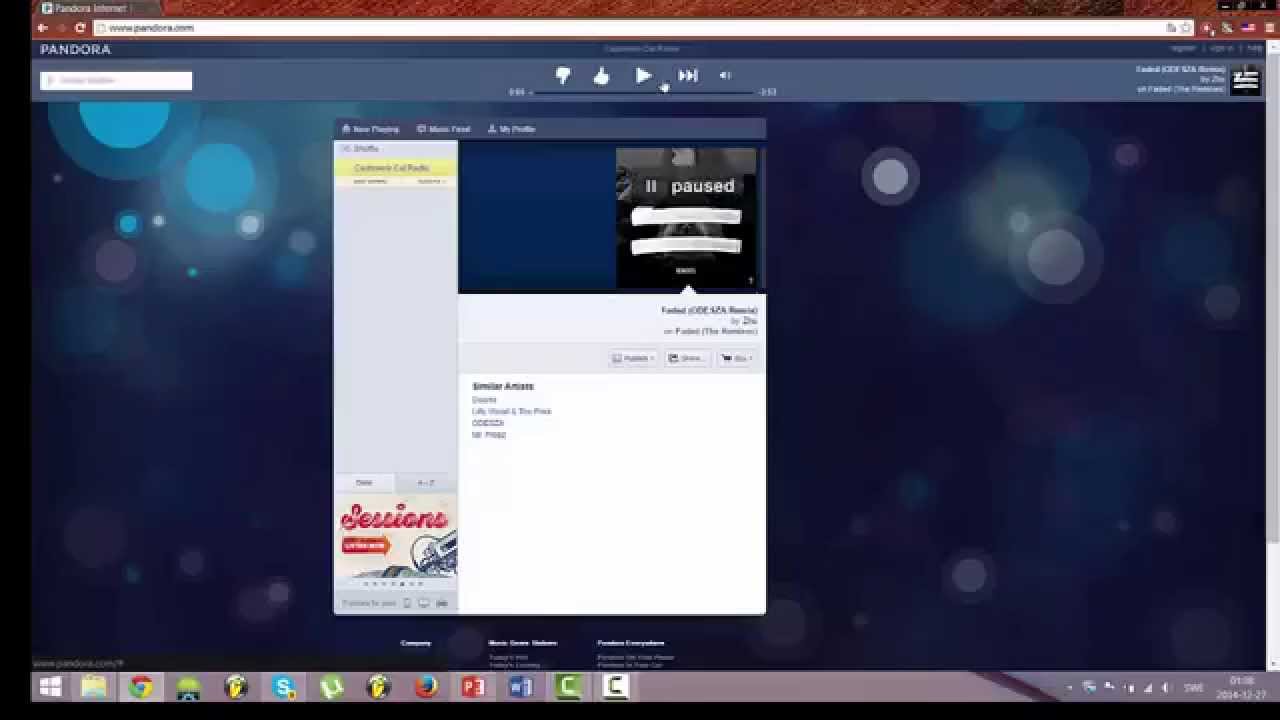Open similar artist Mr. Probz

click(x=489, y=436)
